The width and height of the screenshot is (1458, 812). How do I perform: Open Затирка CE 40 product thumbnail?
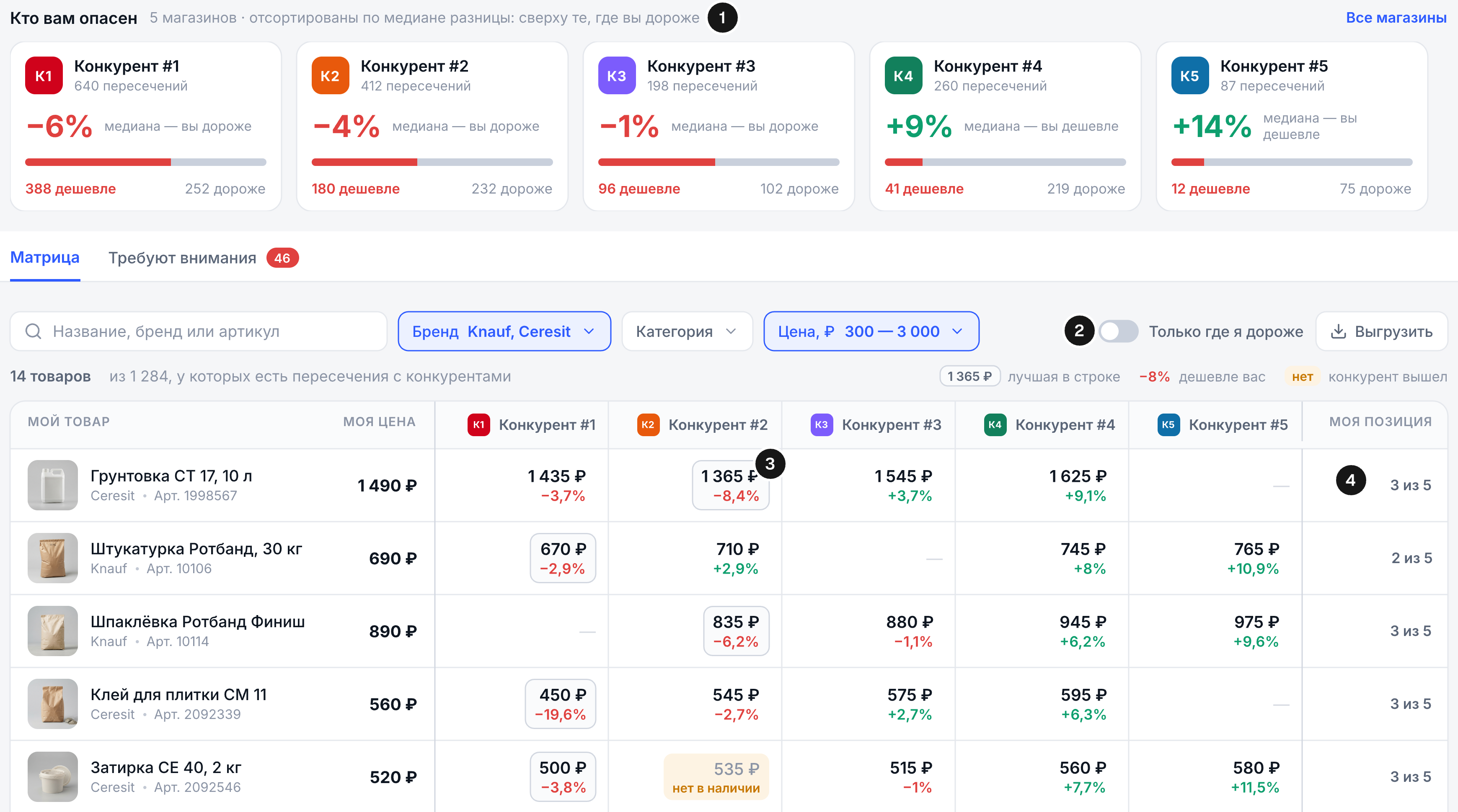point(53,778)
